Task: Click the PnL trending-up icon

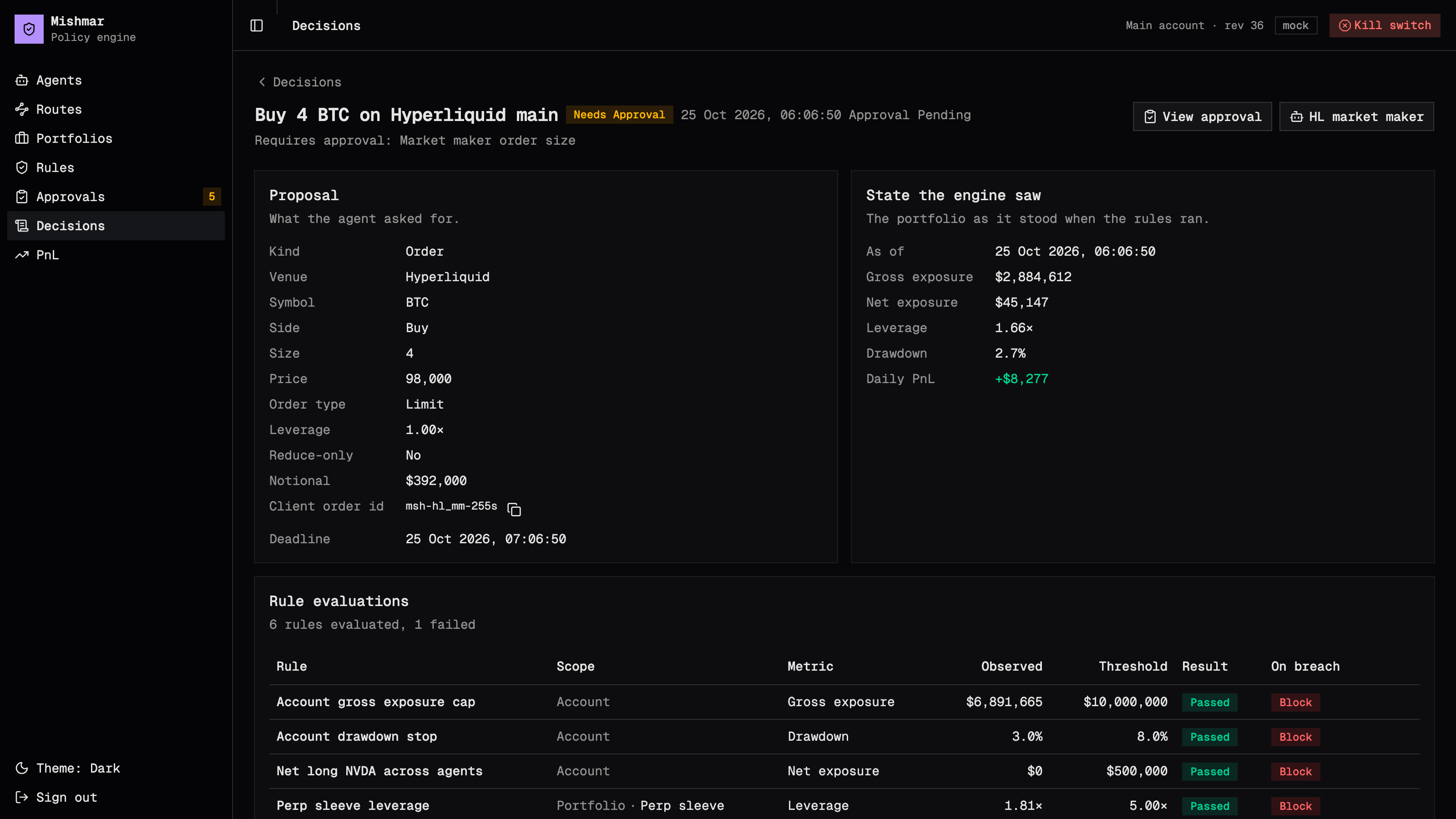Action: (21, 255)
